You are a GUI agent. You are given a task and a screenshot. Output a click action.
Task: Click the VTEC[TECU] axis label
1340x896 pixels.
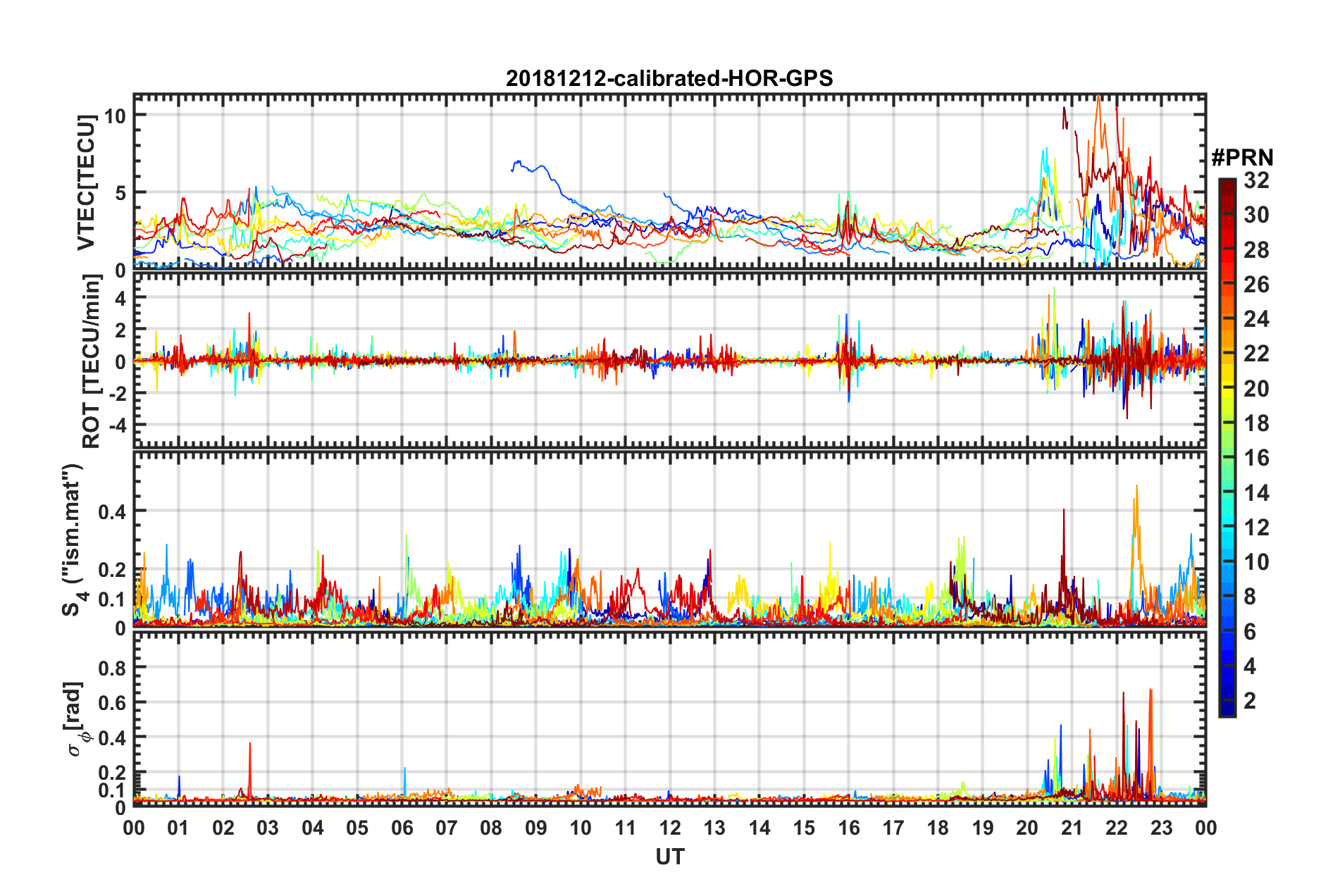pos(86,182)
